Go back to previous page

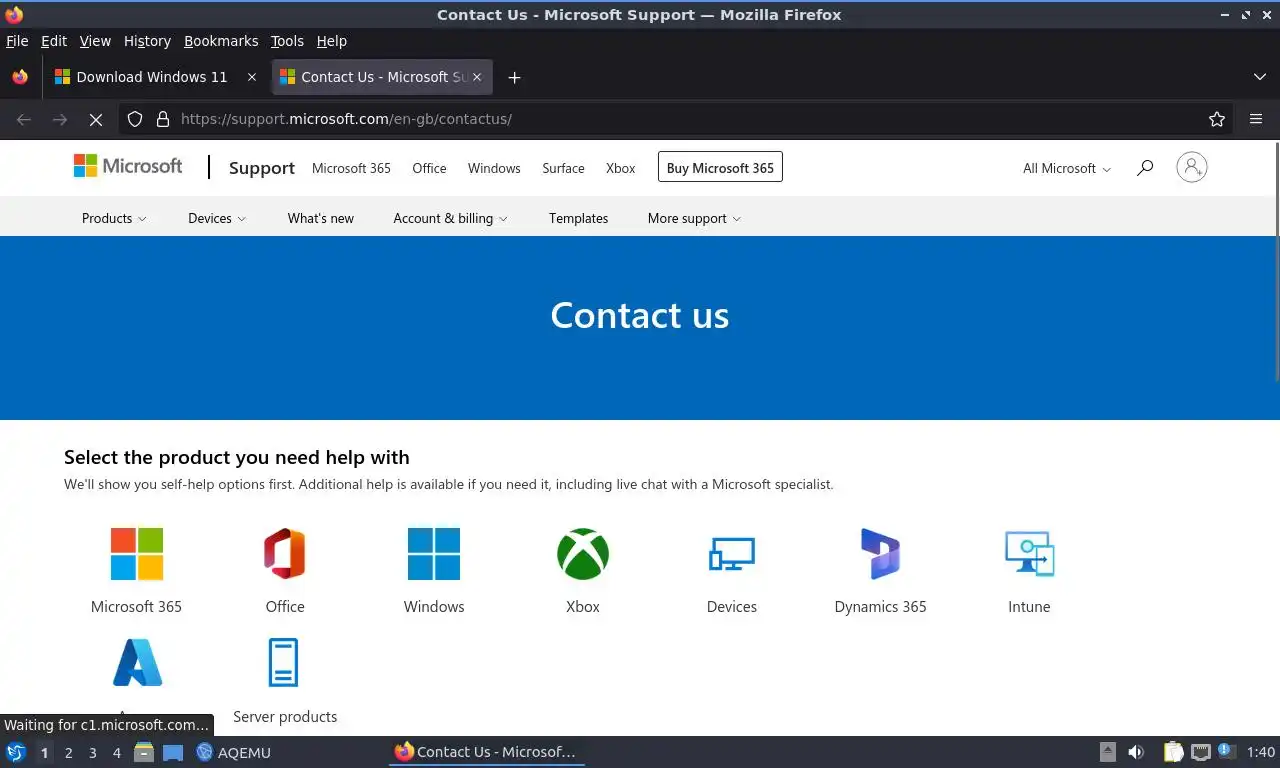point(24,119)
